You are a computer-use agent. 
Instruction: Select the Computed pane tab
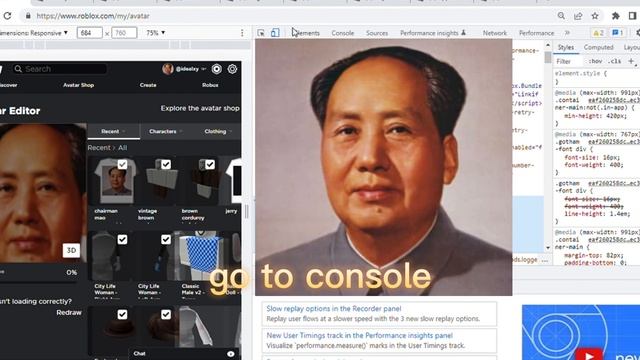tap(598, 47)
